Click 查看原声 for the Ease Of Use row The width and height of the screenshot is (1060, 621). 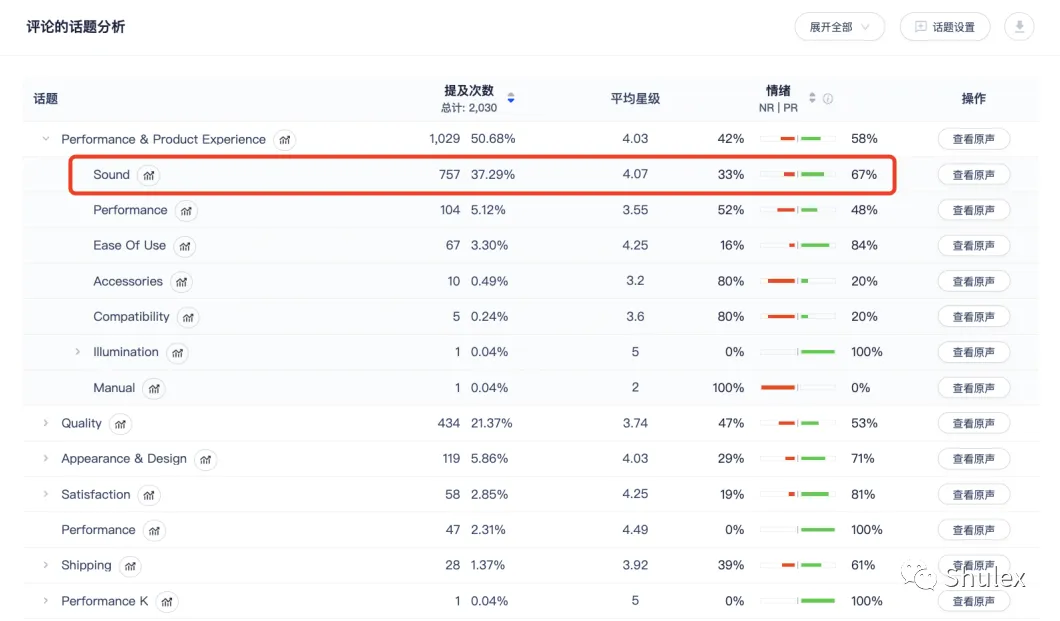(973, 245)
